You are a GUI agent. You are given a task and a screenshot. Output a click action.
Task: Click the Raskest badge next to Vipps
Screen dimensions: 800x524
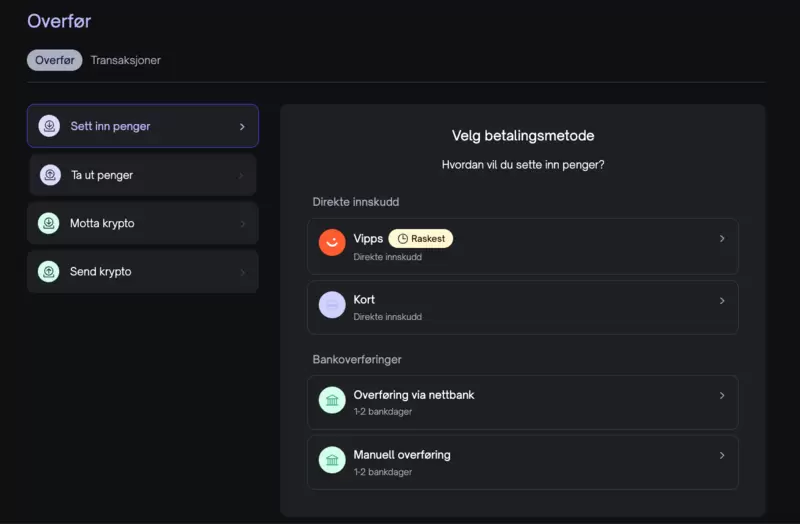[421, 239]
